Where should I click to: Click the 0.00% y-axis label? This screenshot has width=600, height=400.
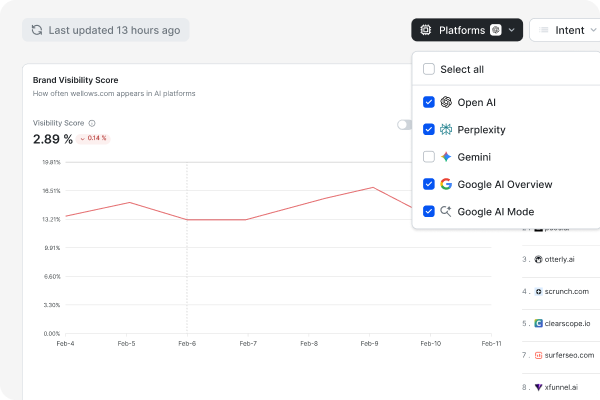tap(52, 333)
